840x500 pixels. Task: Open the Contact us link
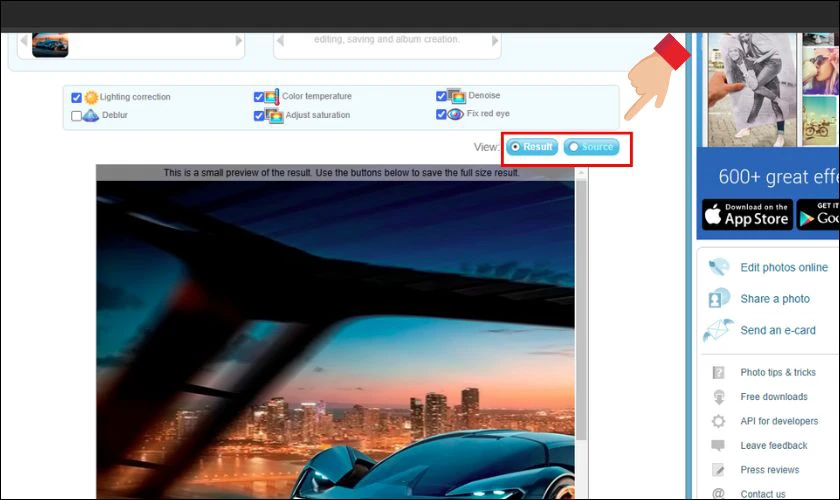point(763,494)
